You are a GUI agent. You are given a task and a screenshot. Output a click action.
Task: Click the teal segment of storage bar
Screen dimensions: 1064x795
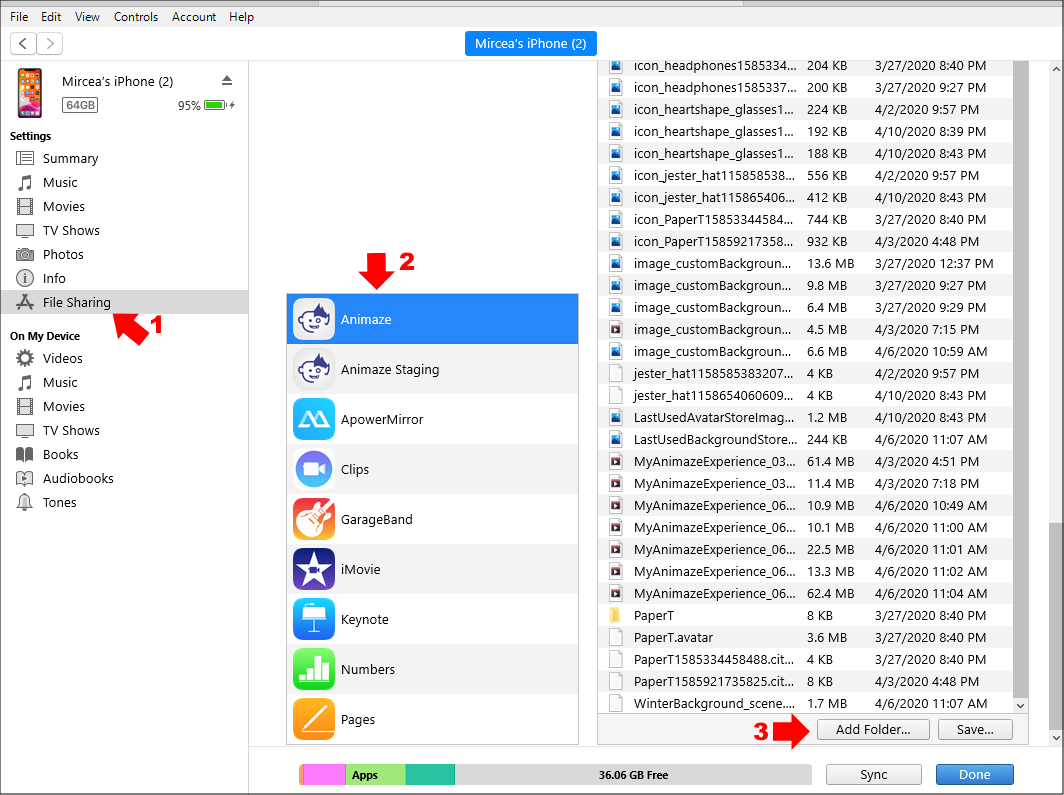coord(430,774)
